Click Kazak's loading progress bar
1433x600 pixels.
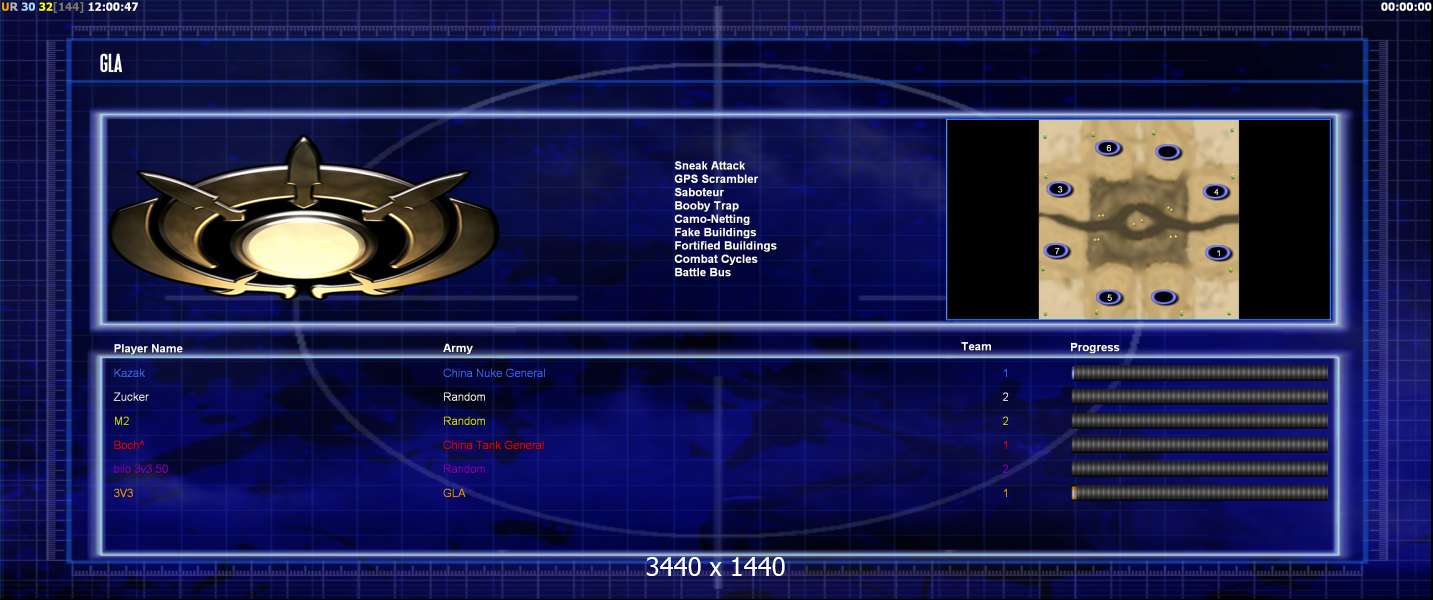point(1200,373)
